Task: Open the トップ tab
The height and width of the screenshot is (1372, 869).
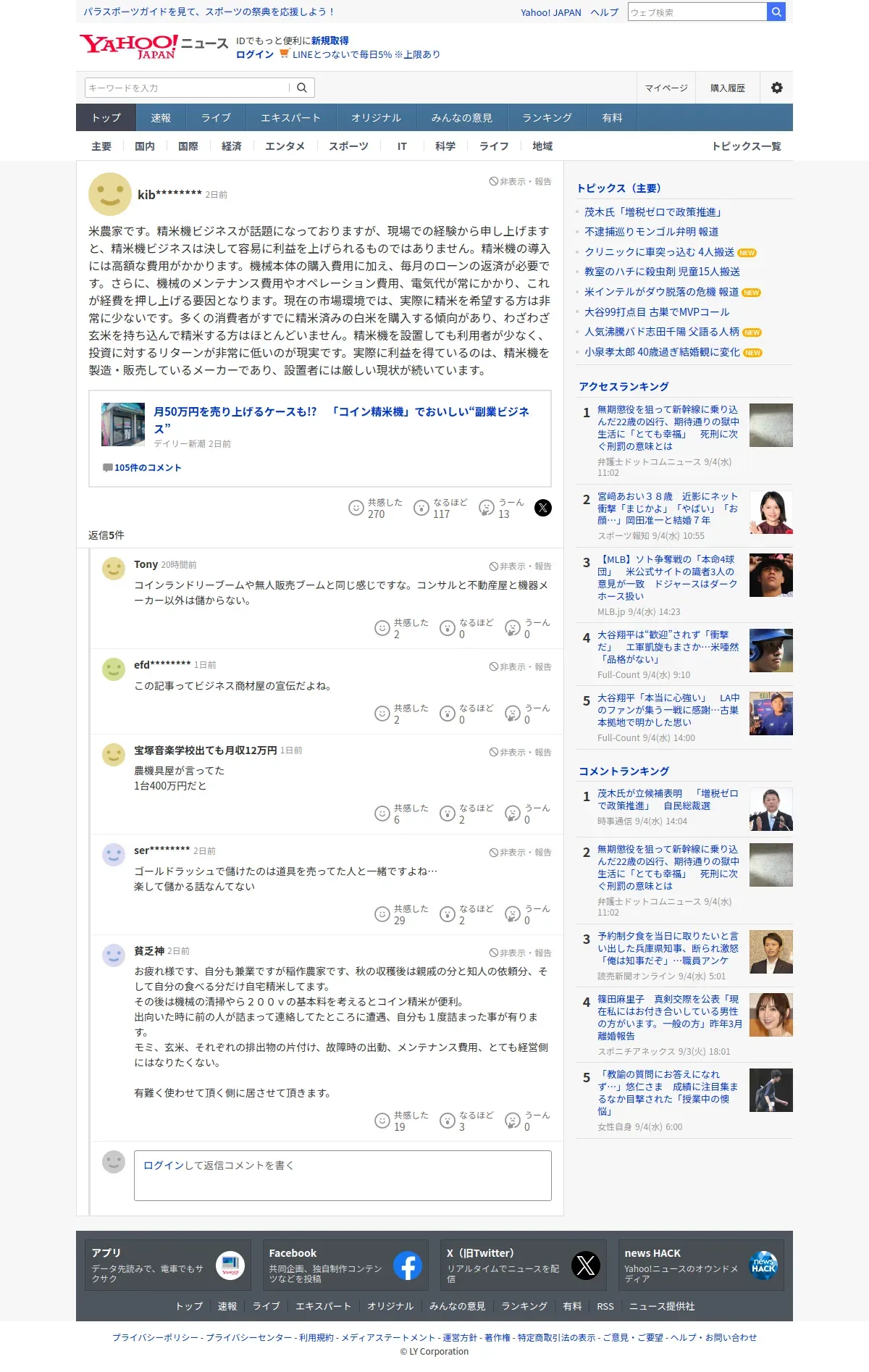Action: click(x=106, y=117)
